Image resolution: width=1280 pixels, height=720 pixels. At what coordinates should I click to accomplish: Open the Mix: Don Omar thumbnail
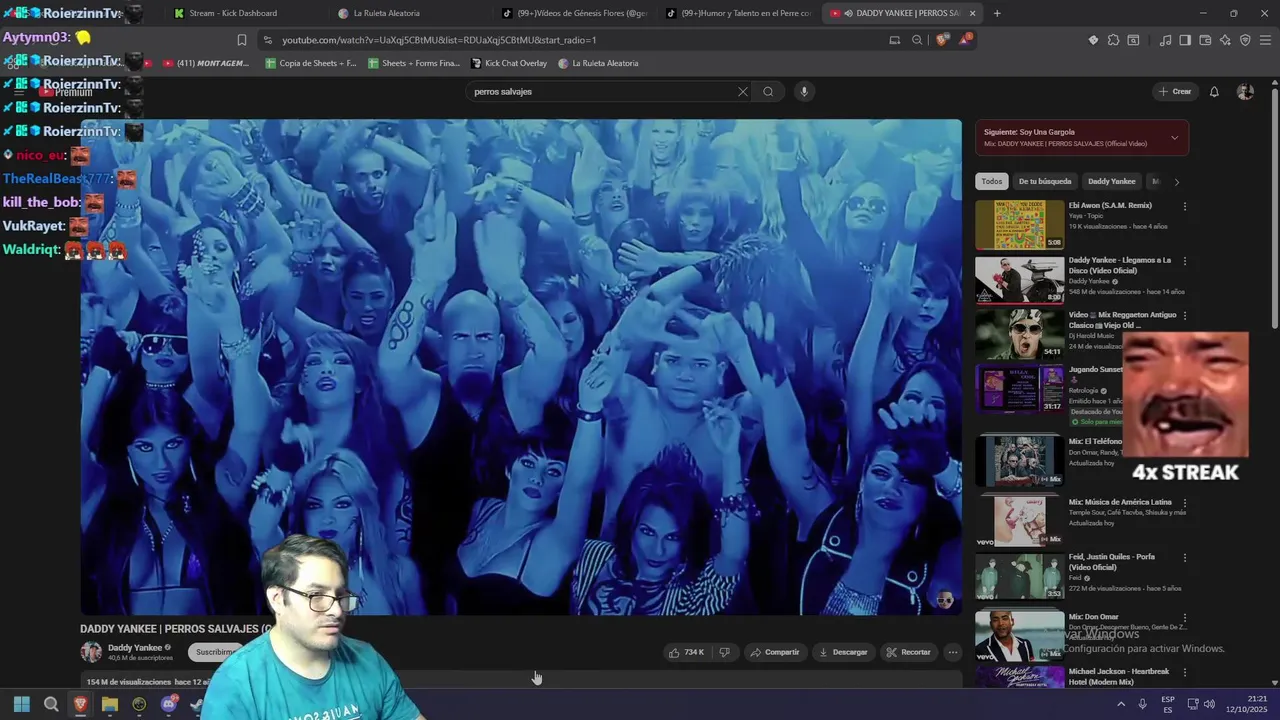click(1020, 635)
